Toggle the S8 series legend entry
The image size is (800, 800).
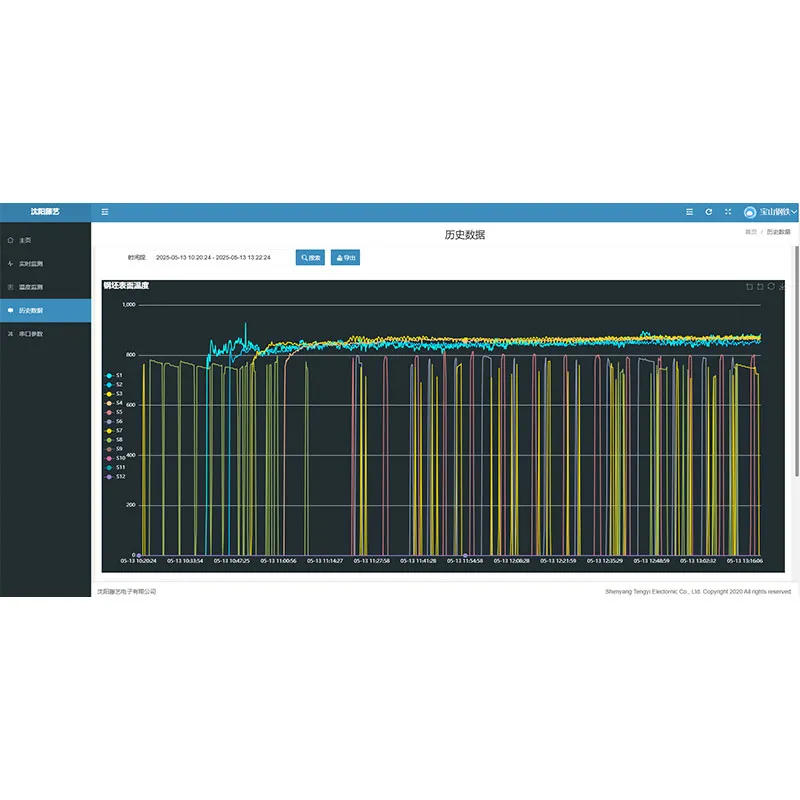pos(115,439)
